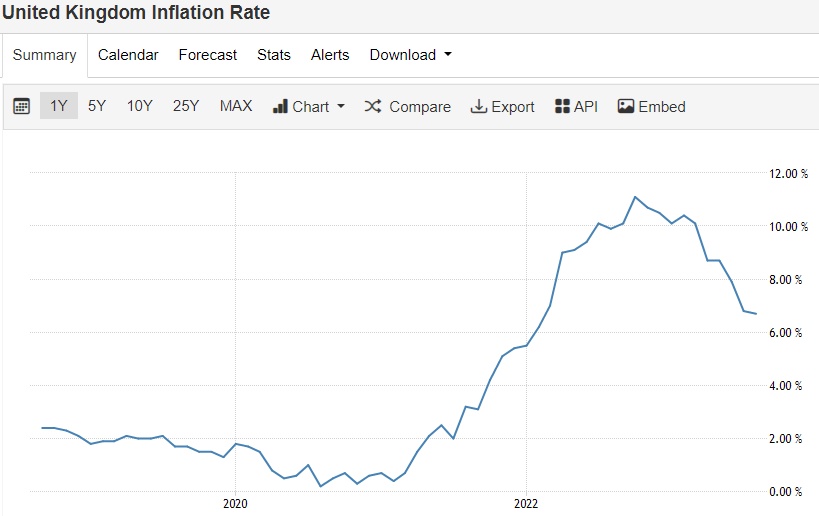This screenshot has width=819, height=516.
Task: Click the Export download icon
Action: click(x=478, y=106)
